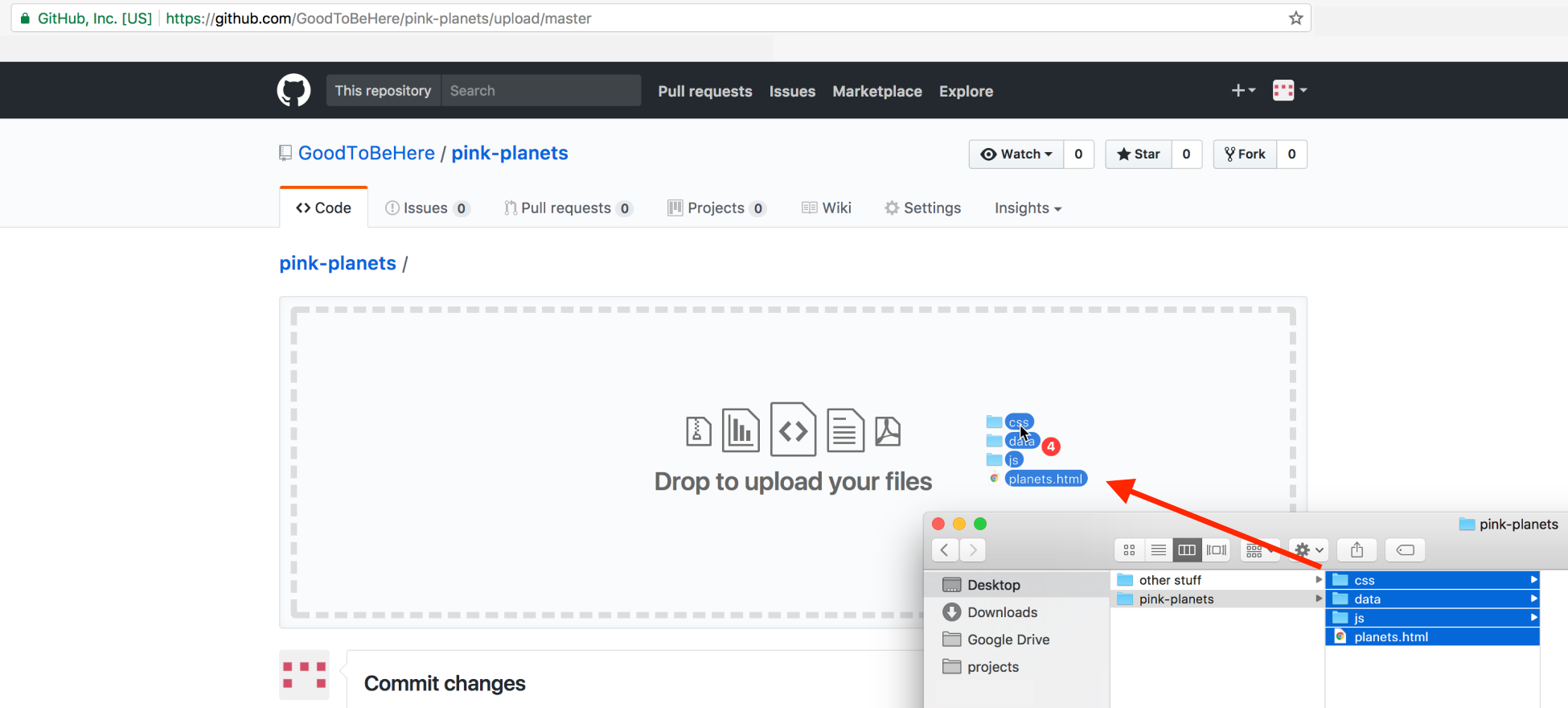The width and height of the screenshot is (1568, 708).
Task: Click the user avatar beside Commit changes
Action: 304,674
